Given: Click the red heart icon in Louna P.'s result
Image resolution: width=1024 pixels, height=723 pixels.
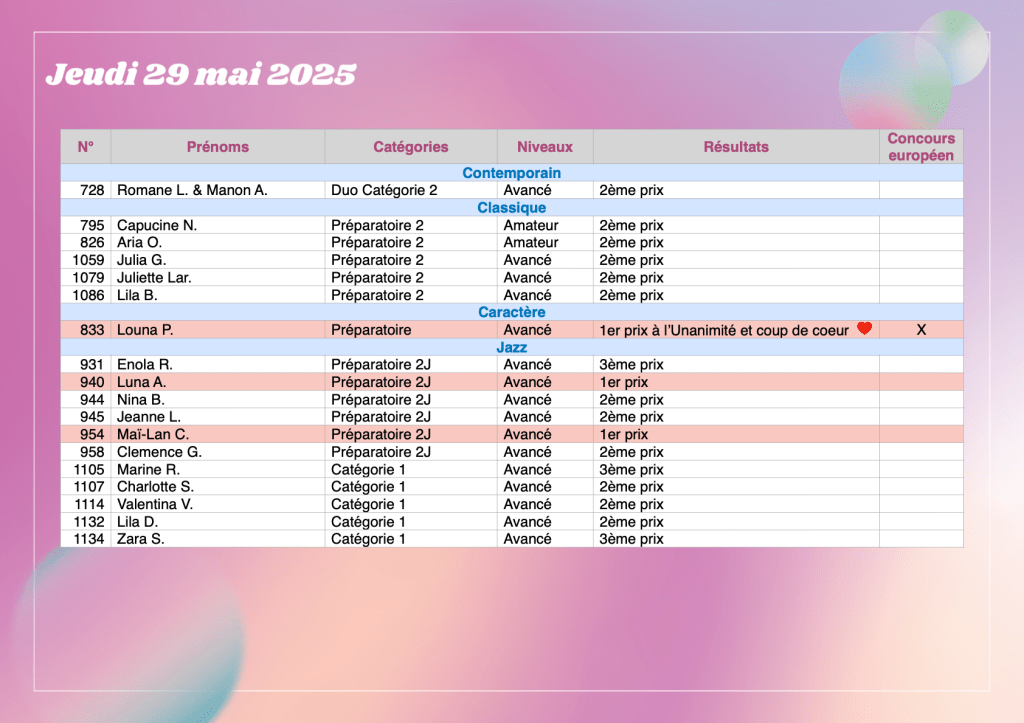Looking at the screenshot, I should [x=865, y=329].
